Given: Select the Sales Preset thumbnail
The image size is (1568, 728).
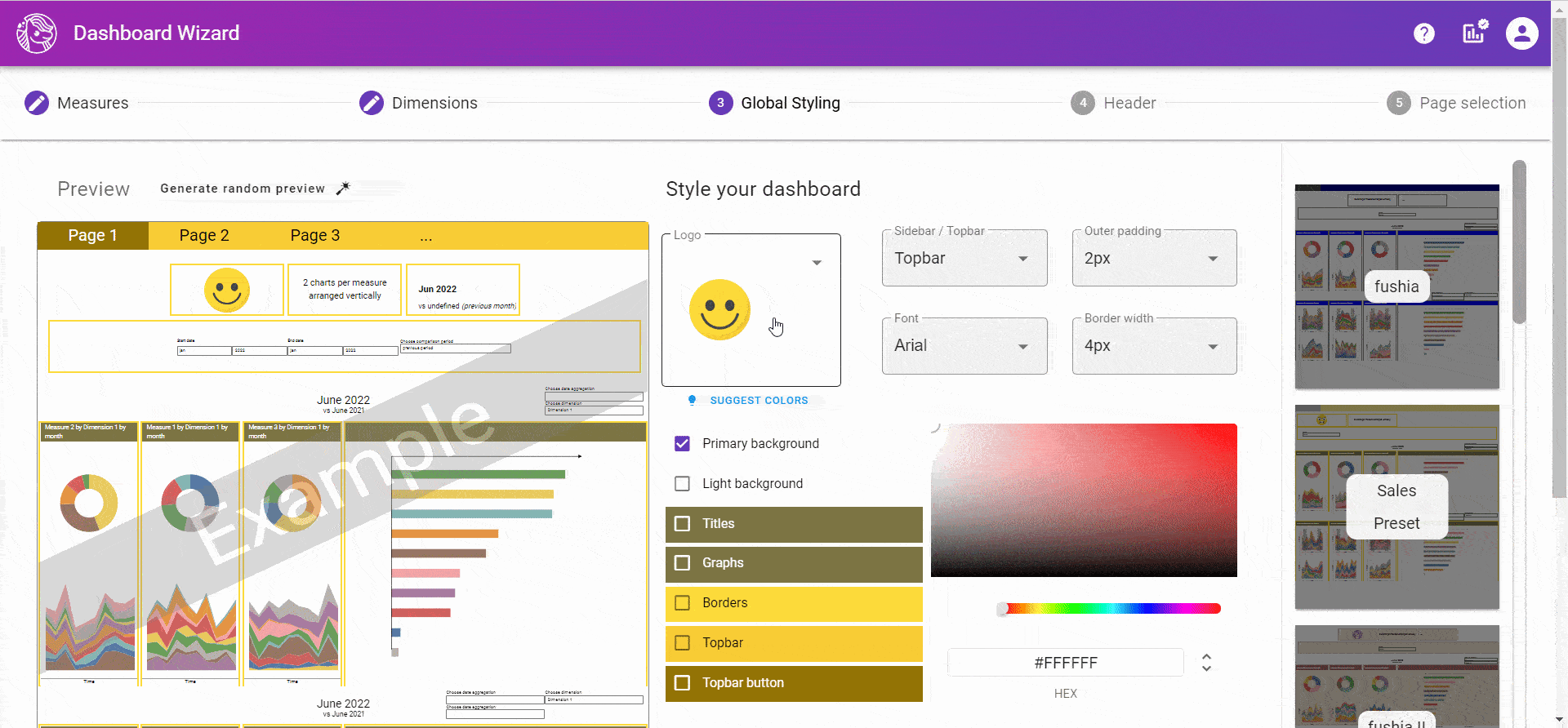Looking at the screenshot, I should point(1397,507).
